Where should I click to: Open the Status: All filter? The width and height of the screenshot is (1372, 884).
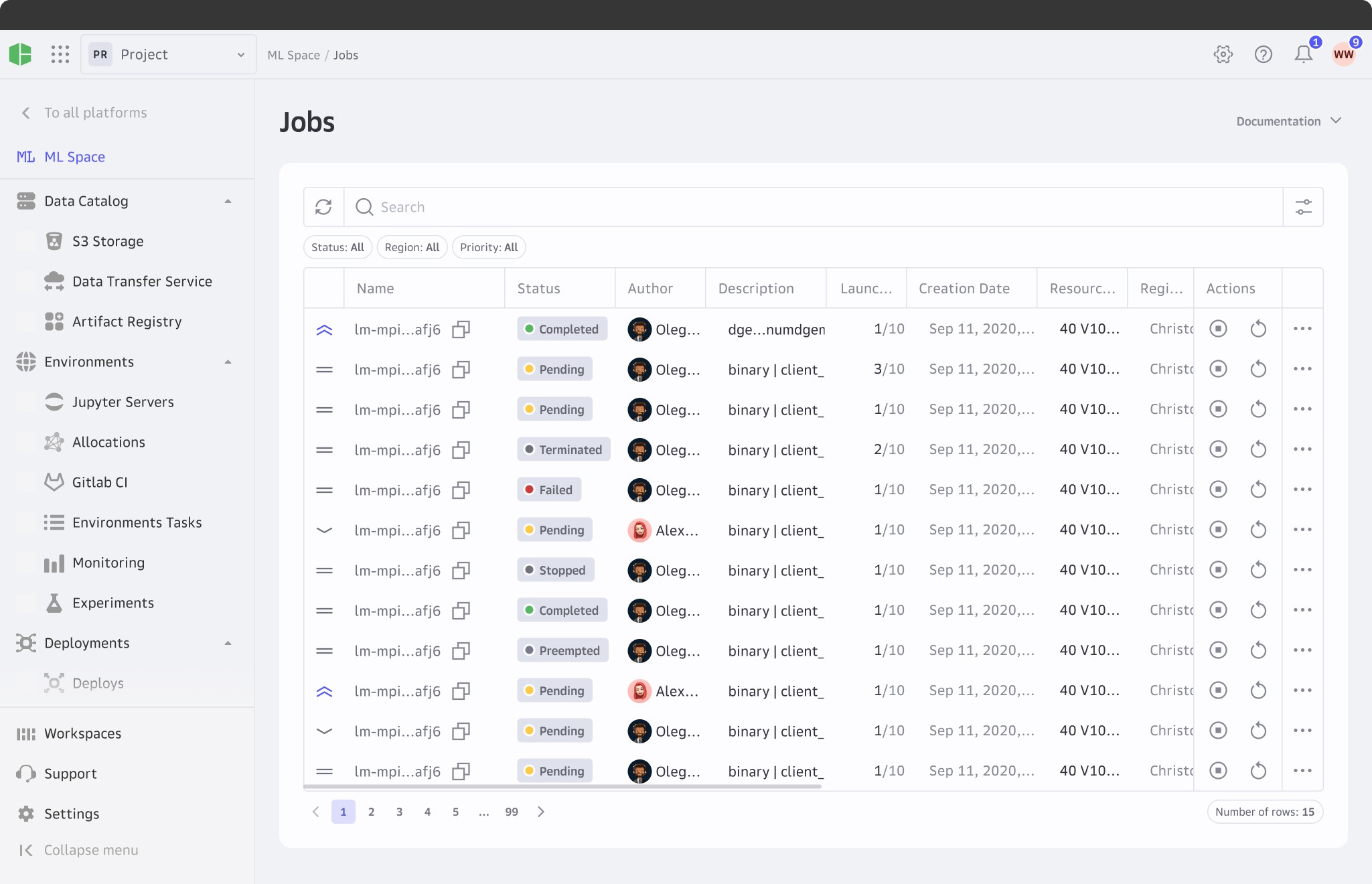click(x=337, y=247)
